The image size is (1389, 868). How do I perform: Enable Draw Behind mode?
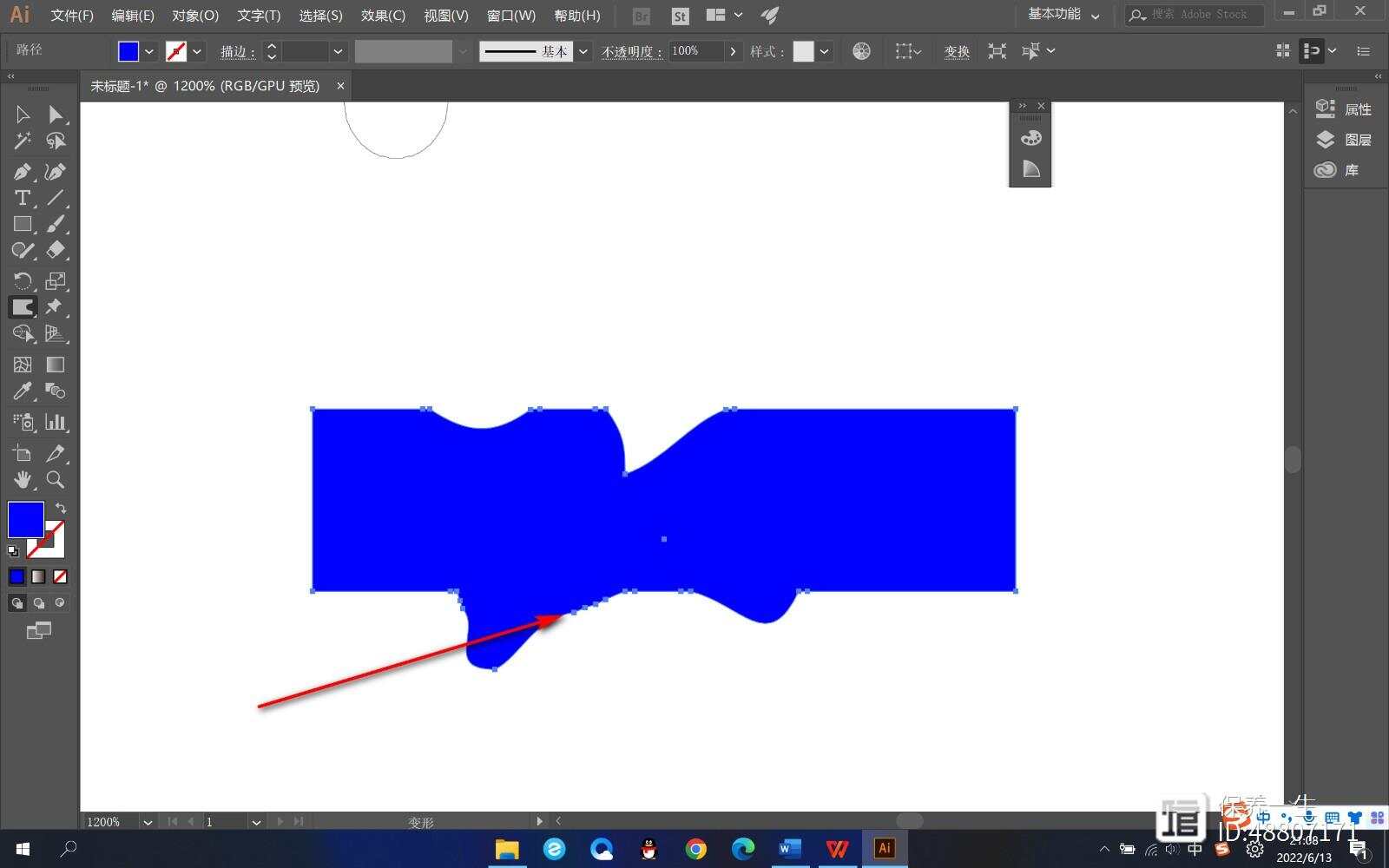coord(38,603)
